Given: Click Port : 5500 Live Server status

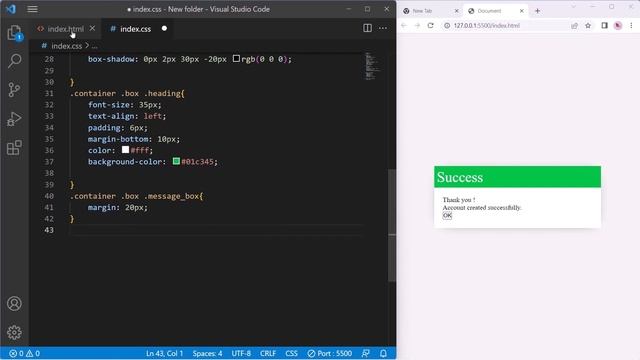Looking at the screenshot, I should pyautogui.click(x=330, y=353).
